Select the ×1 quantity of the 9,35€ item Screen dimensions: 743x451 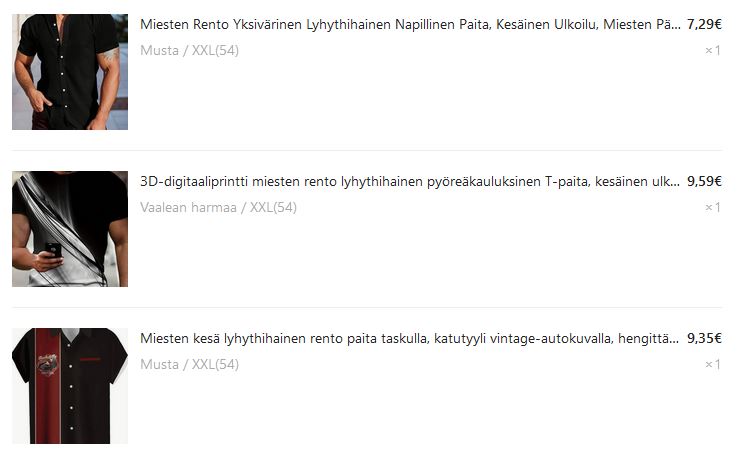(x=713, y=364)
